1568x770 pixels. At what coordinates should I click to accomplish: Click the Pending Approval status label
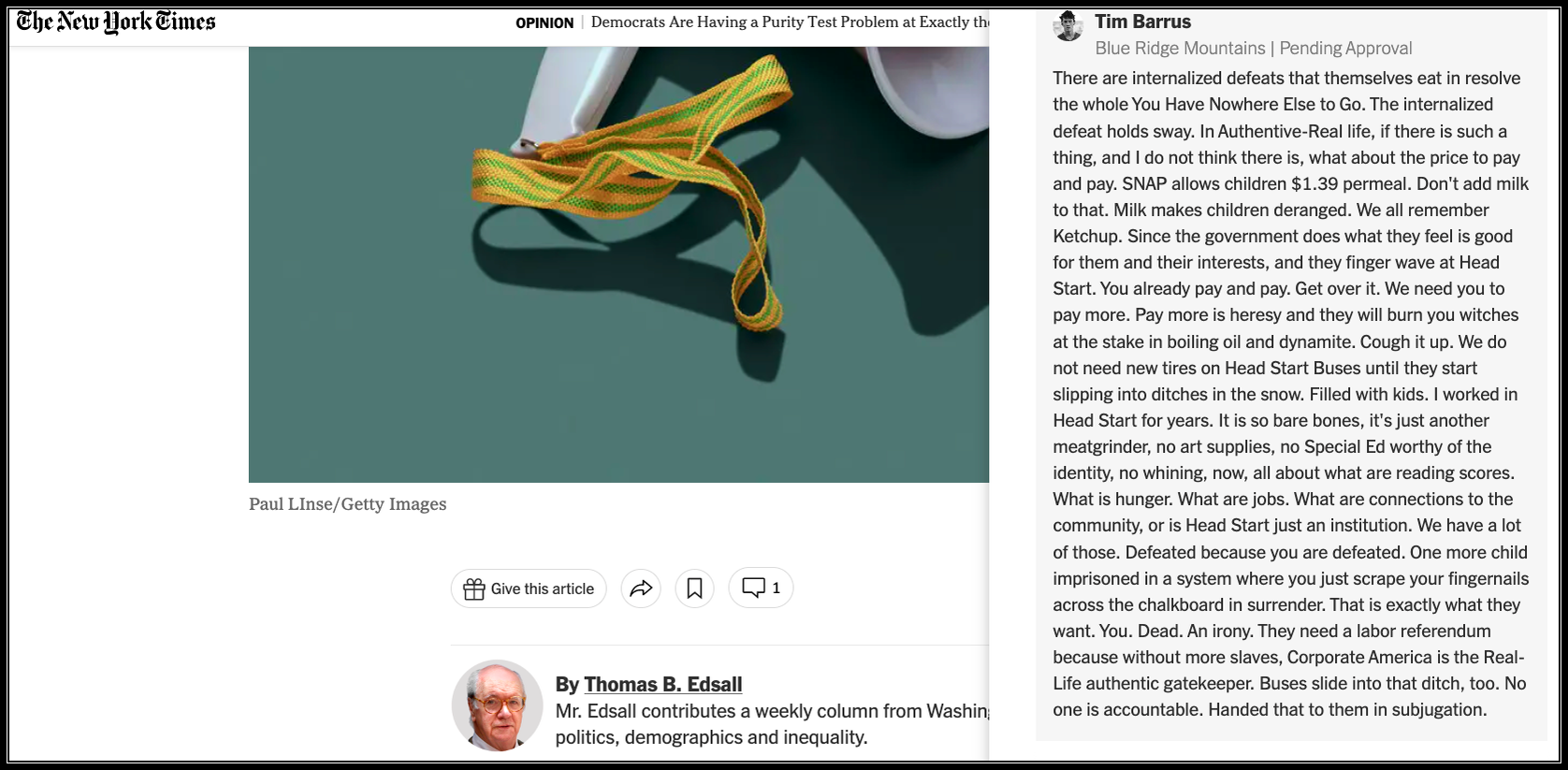1345,49
